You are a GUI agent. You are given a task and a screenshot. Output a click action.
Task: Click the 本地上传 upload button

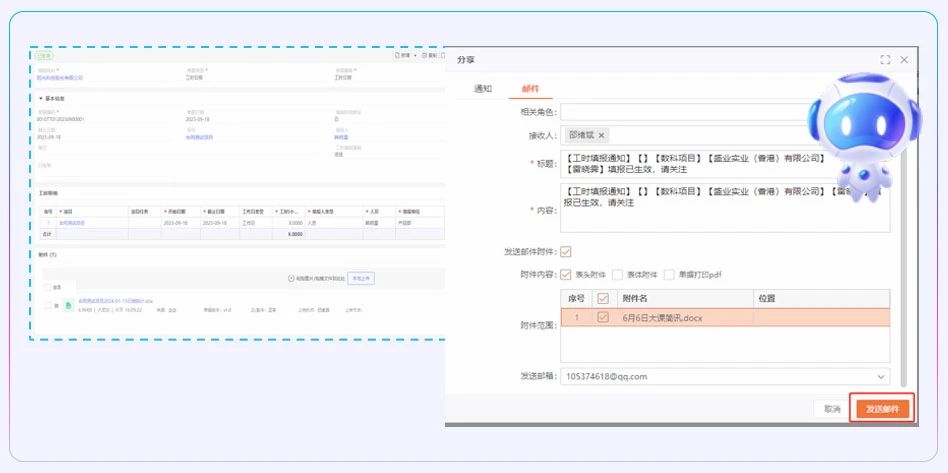(x=360, y=278)
